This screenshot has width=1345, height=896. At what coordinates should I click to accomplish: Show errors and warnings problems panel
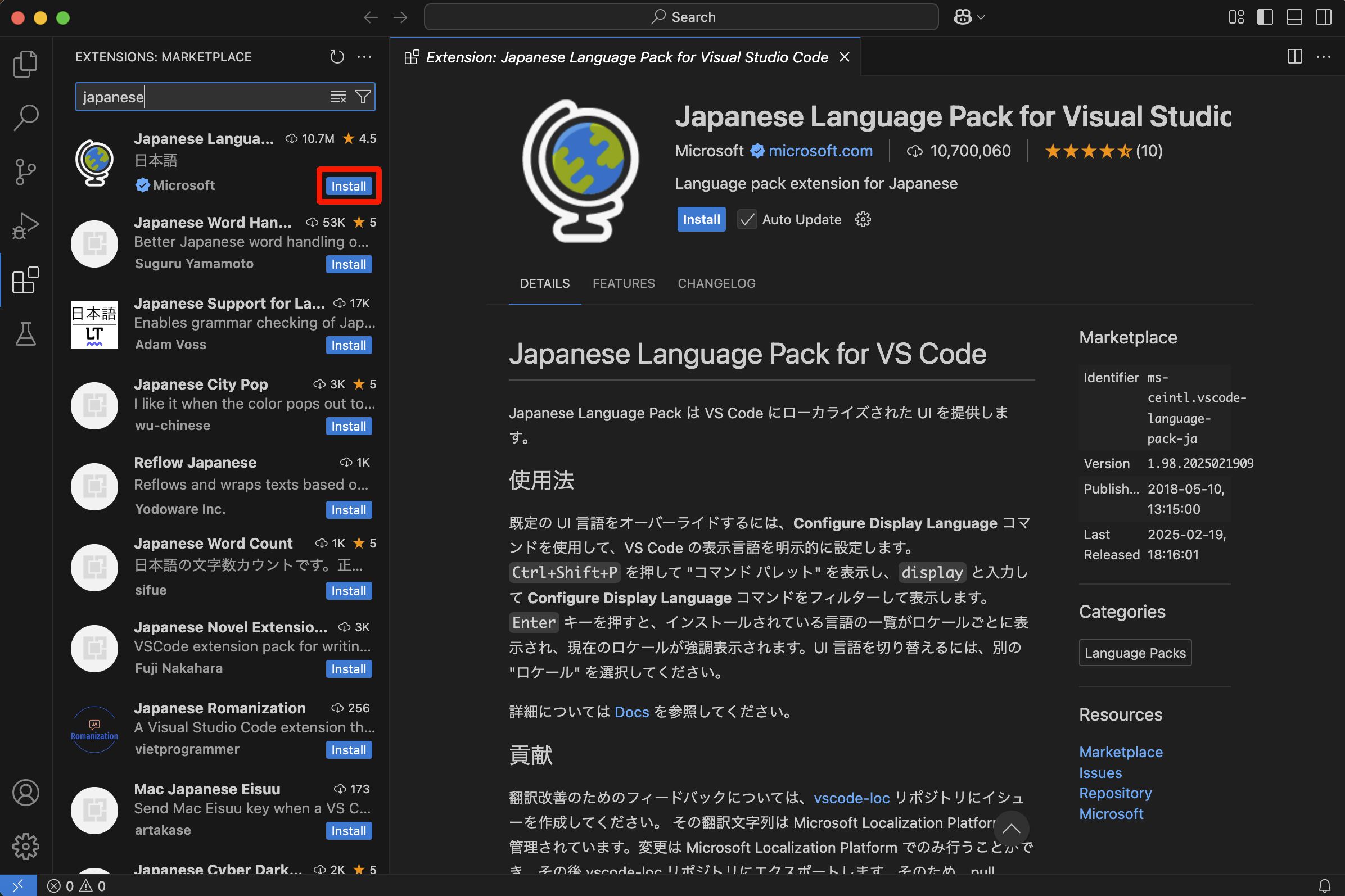76,886
